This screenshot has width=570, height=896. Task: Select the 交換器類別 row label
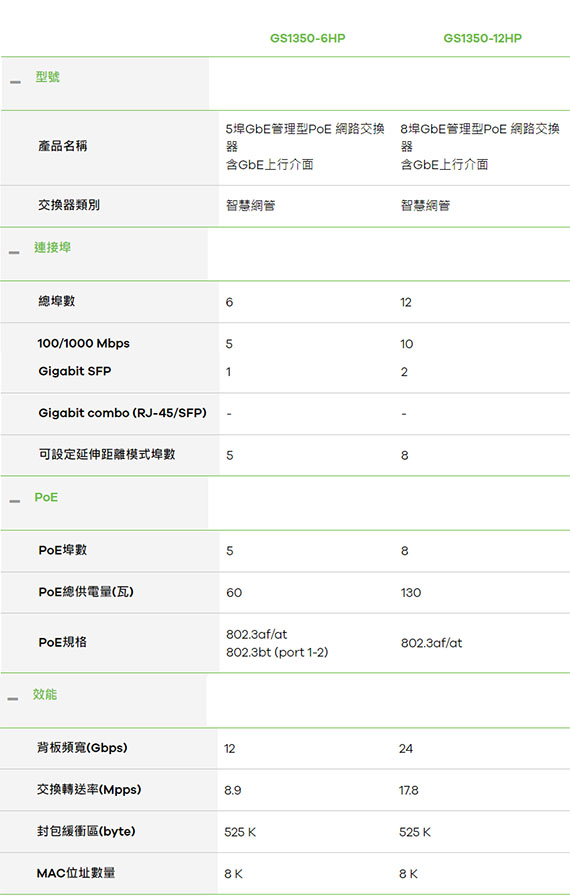[x=69, y=205]
